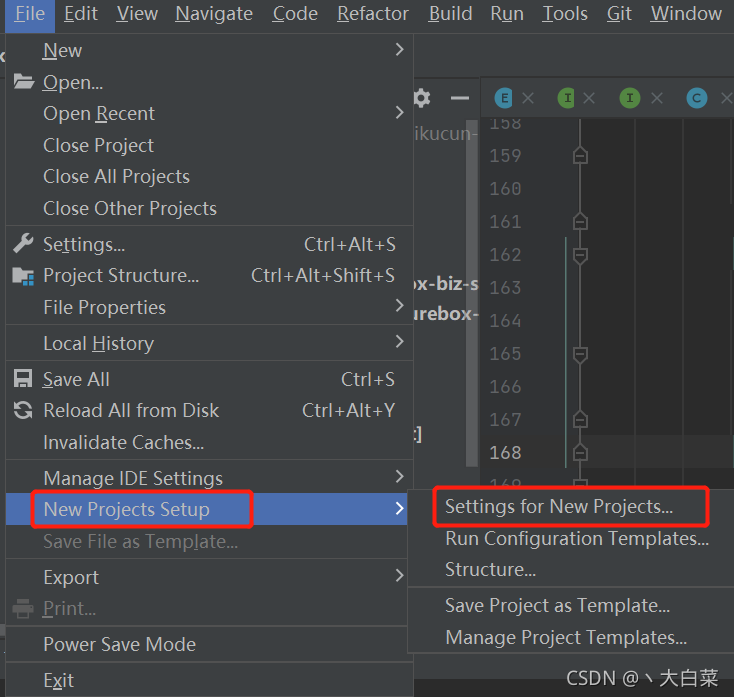Image resolution: width=734 pixels, height=697 pixels.
Task: Click the Project Structure folder icon
Action: [x=23, y=276]
